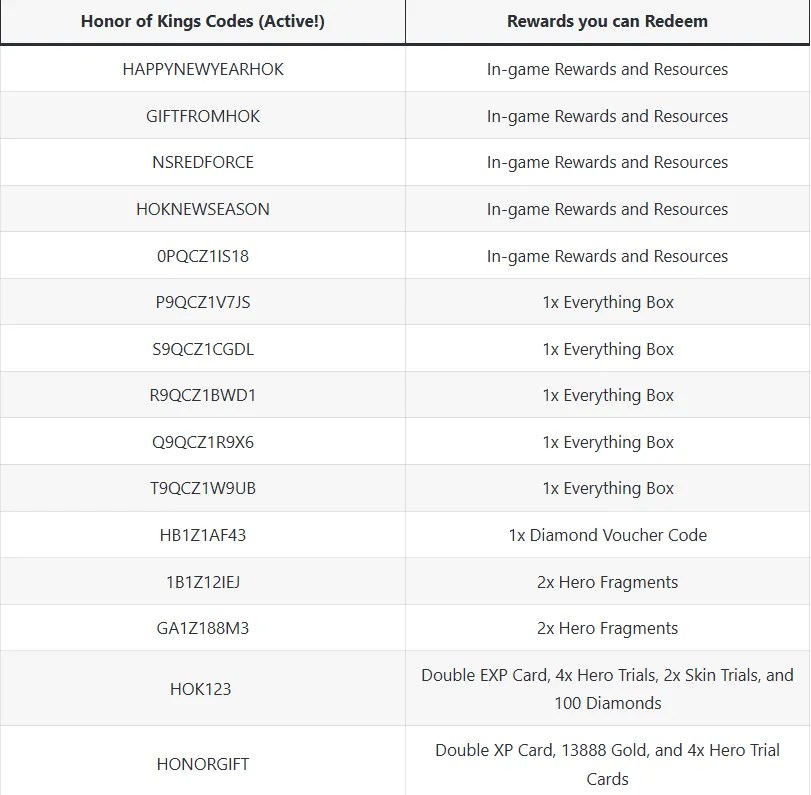Click code S9QCZ1CGDL
Viewport: 811px width, 795px height.
(202, 349)
